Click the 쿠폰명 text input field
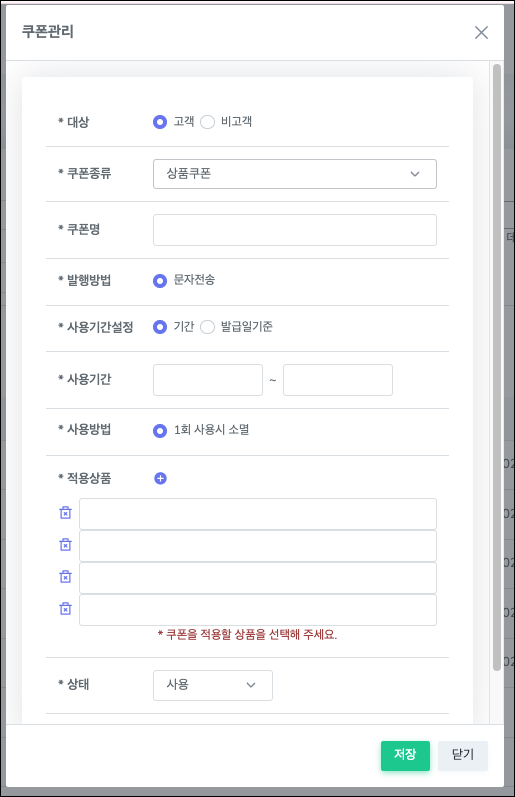The width and height of the screenshot is (515, 797). click(x=295, y=230)
